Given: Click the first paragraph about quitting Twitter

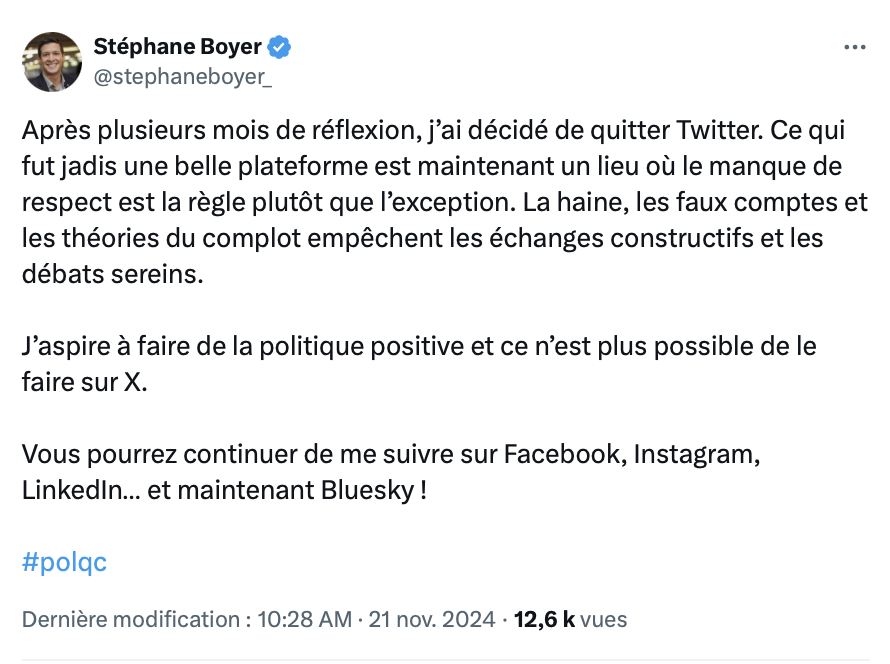Looking at the screenshot, I should pos(445,202).
